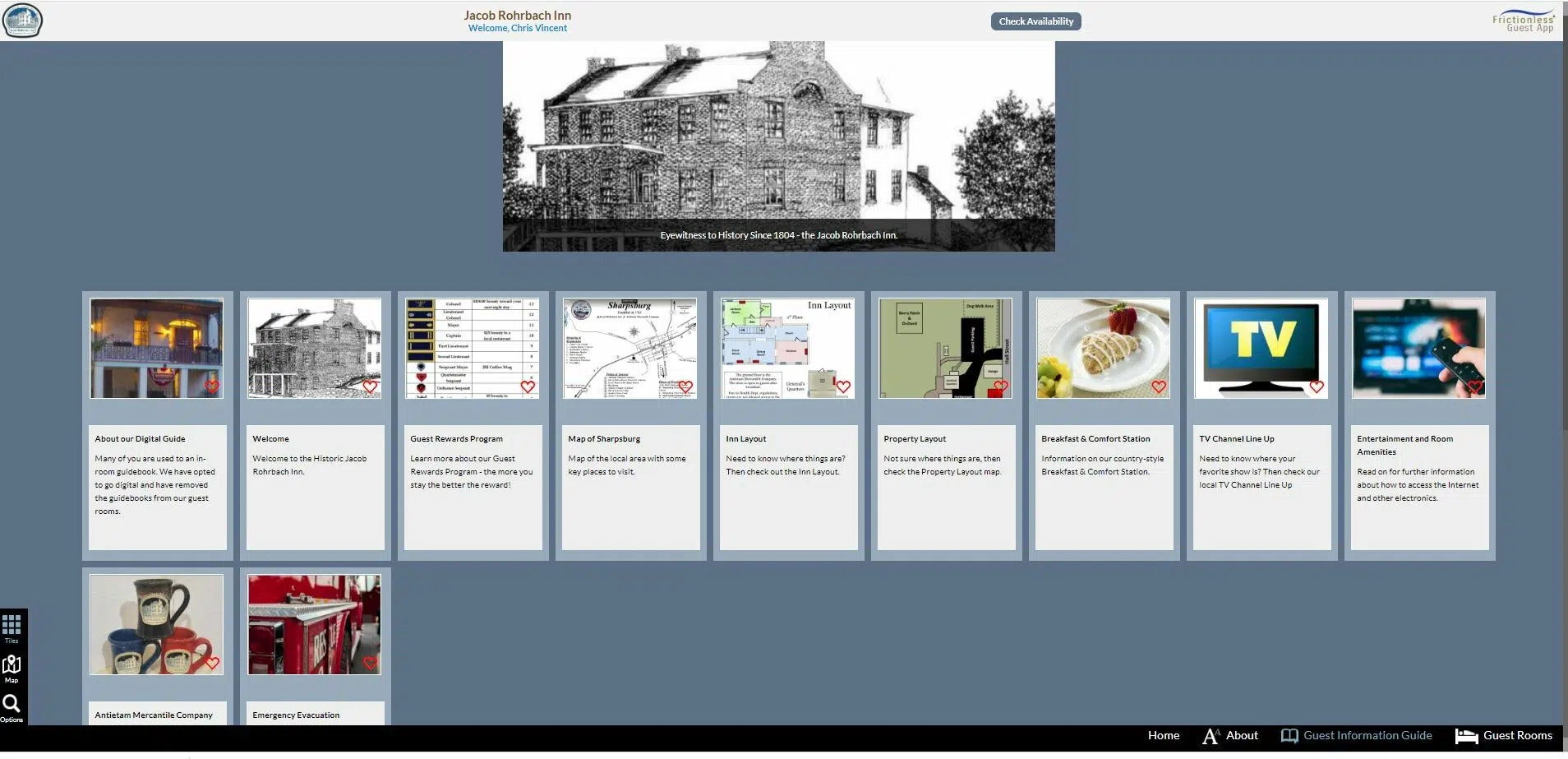Favorite the Breakfast & Comfort Station tile
Screen dimensions: 1568x759
coord(1159,386)
